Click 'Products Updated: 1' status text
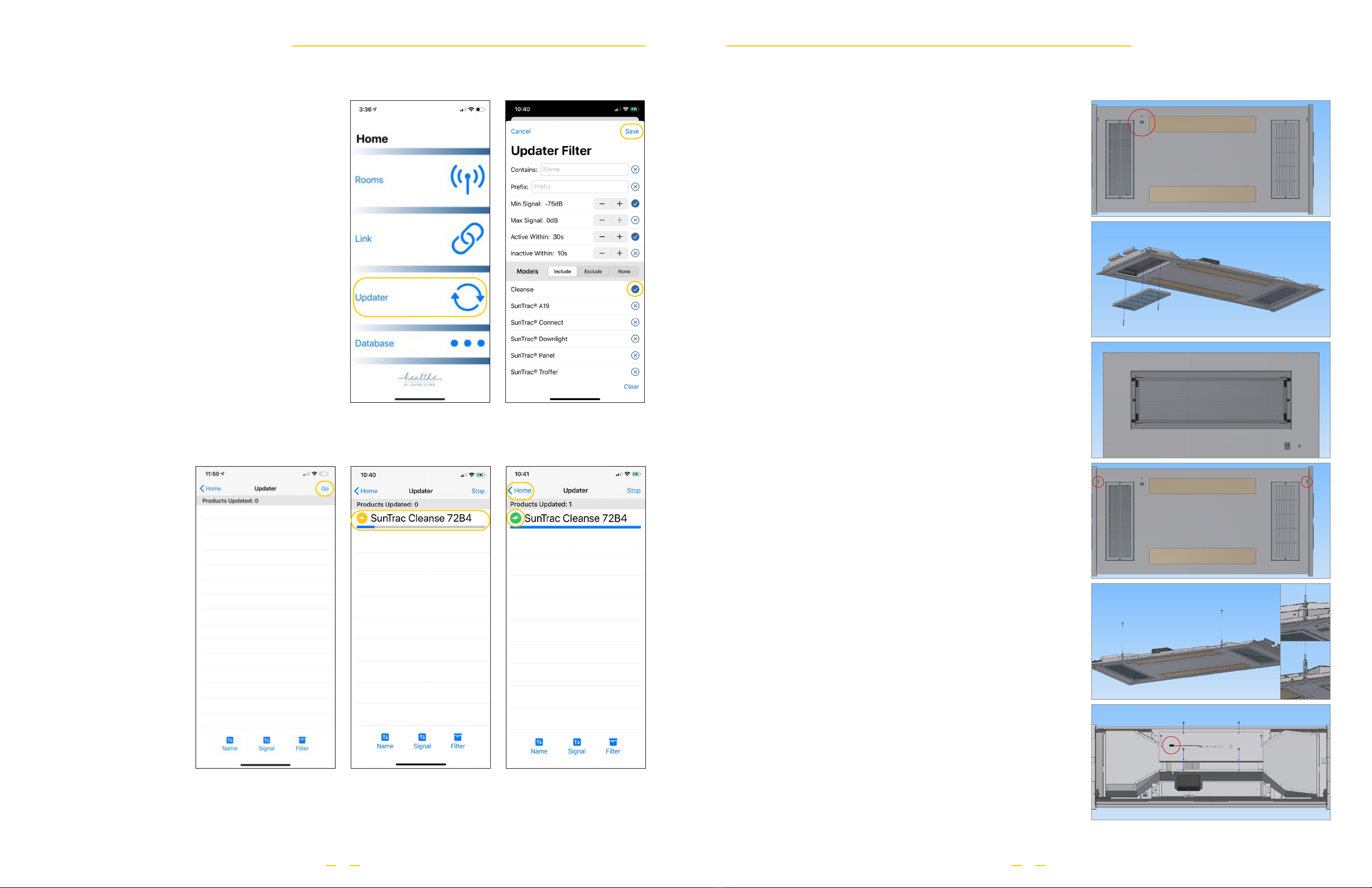The height and width of the screenshot is (888, 1372). pos(541,504)
